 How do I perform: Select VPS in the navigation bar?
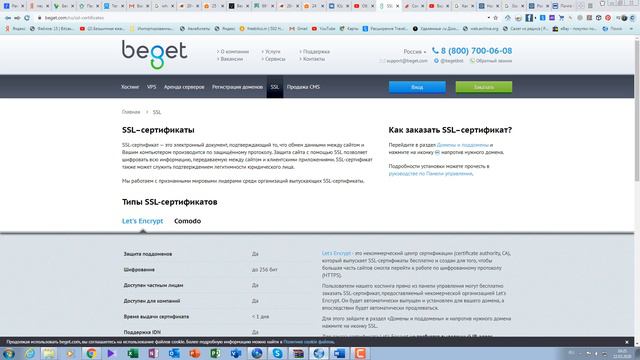pos(151,87)
